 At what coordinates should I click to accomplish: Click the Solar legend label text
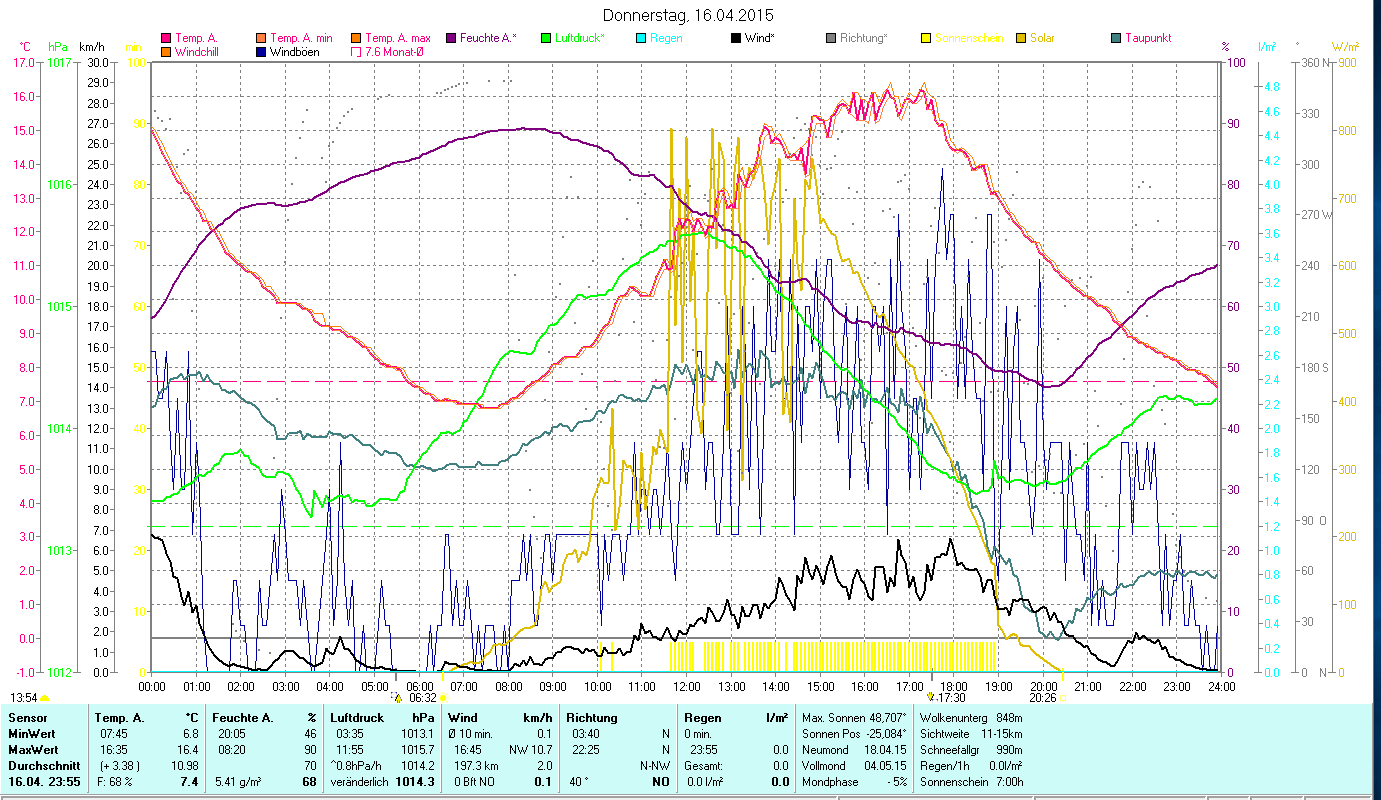1044,38
